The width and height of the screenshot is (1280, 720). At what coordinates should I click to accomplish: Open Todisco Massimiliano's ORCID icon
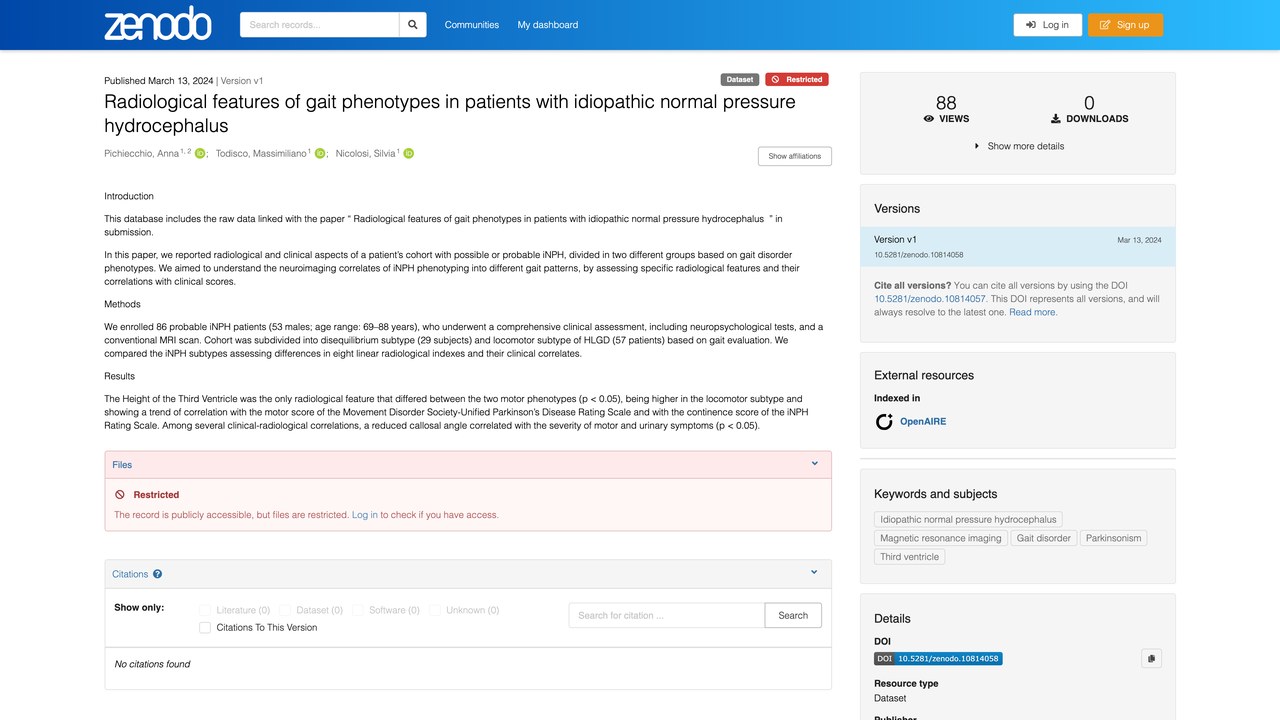pos(320,154)
